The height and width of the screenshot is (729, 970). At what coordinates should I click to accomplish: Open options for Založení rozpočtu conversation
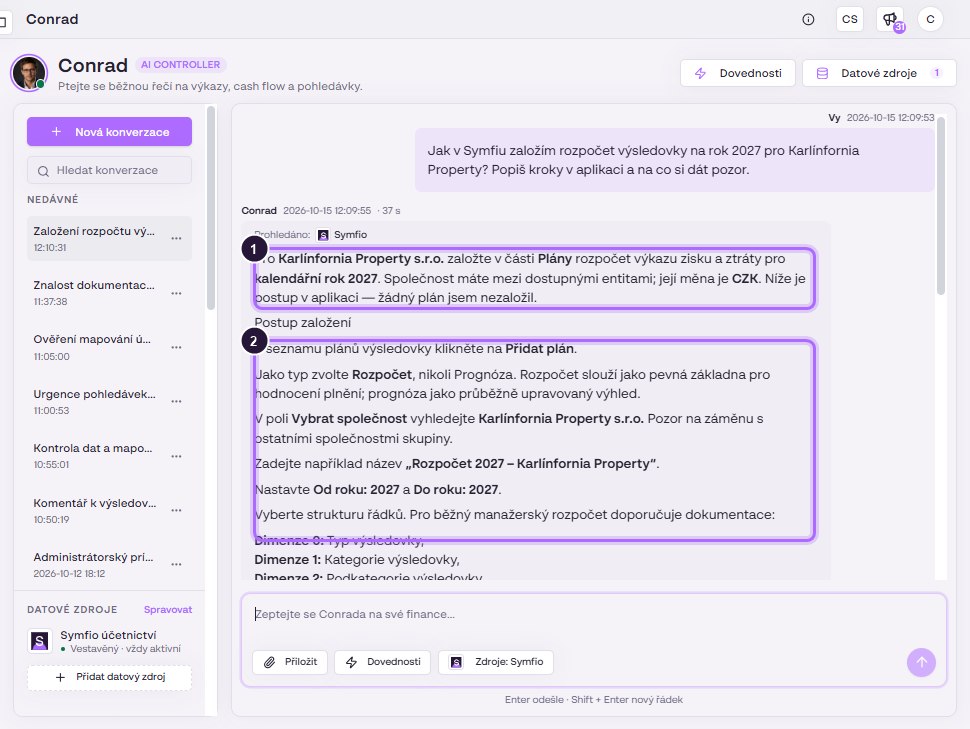176,238
